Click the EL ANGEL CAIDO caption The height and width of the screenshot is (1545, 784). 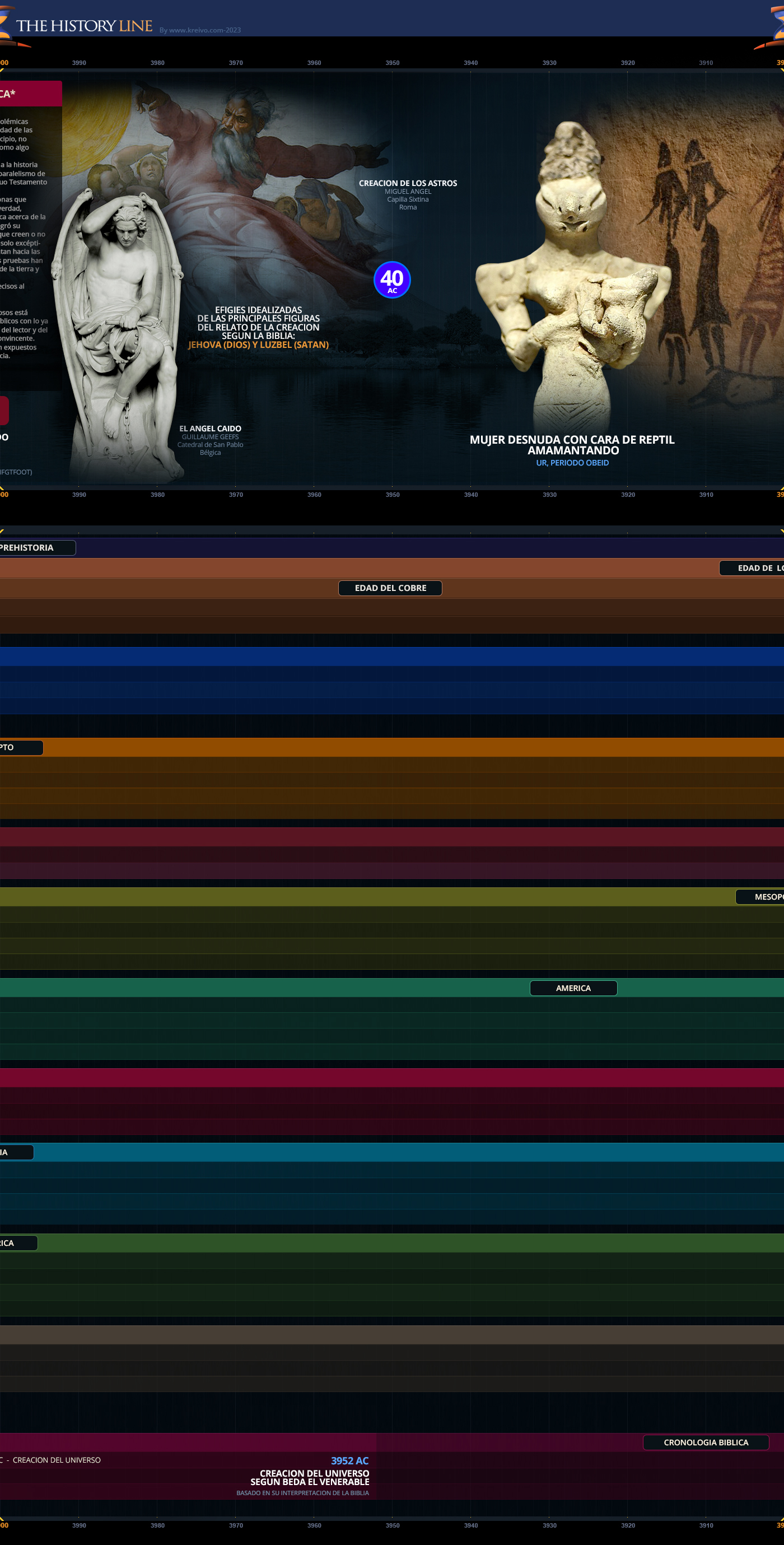(210, 428)
